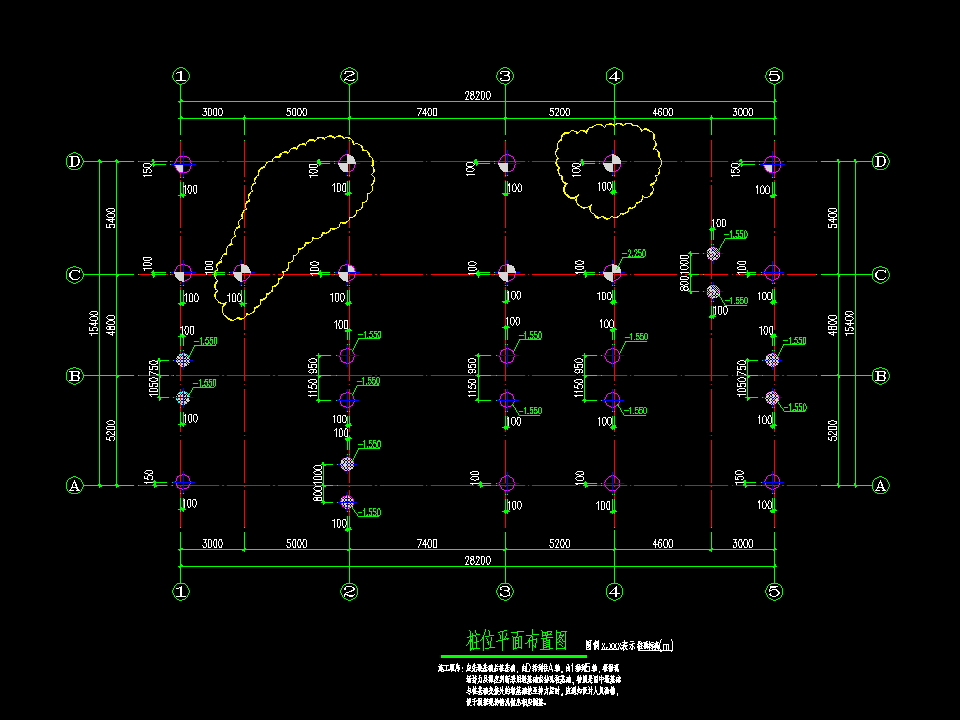Click the pile symbol at grid intersection D-2
The width and height of the screenshot is (960, 720).
pyautogui.click(x=347, y=164)
